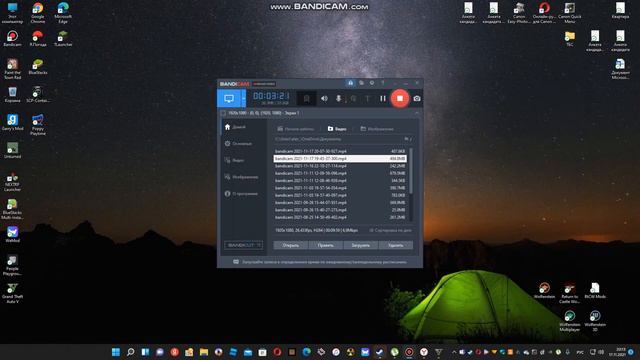Select the screen recording mode button

tap(229, 98)
